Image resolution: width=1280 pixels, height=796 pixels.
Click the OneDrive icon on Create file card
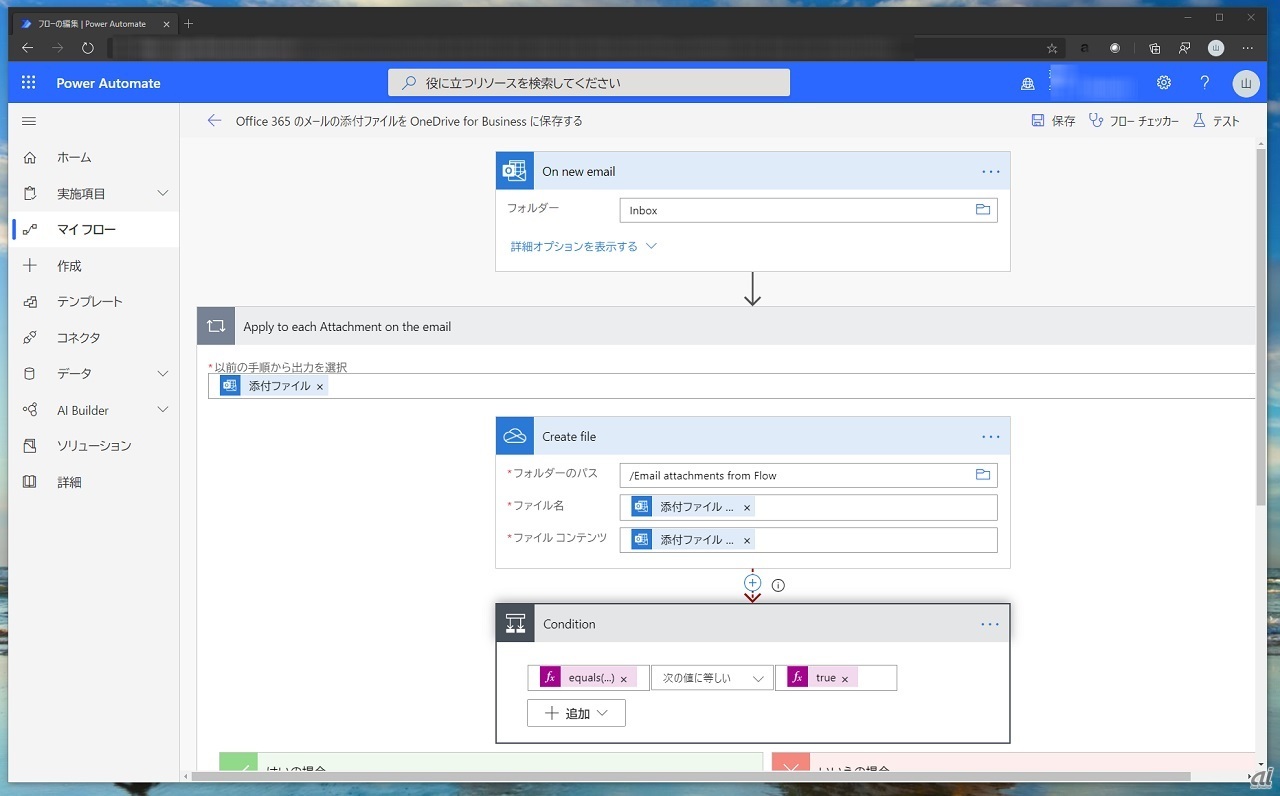point(515,436)
